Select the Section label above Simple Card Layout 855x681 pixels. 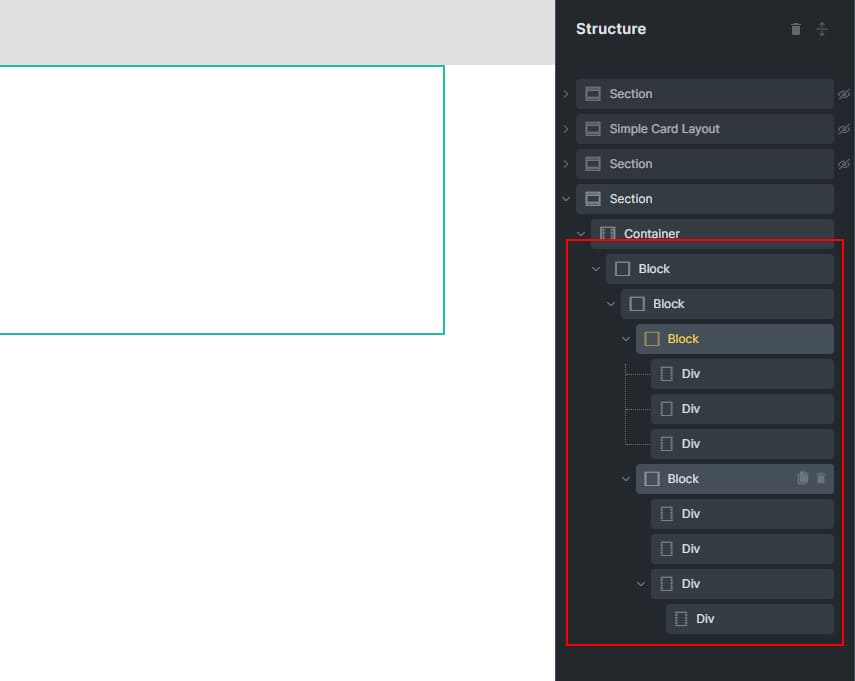tap(630, 94)
